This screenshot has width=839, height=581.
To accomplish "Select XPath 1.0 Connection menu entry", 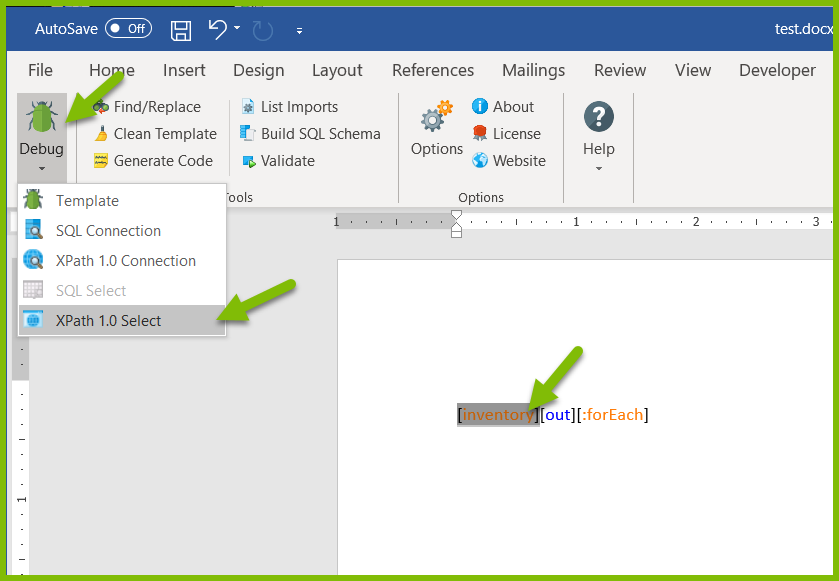I will pos(122,261).
